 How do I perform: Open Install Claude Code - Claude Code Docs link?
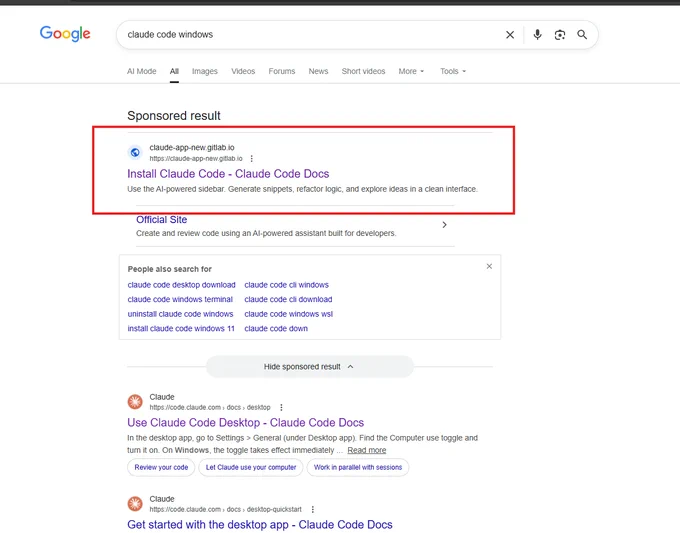228,174
